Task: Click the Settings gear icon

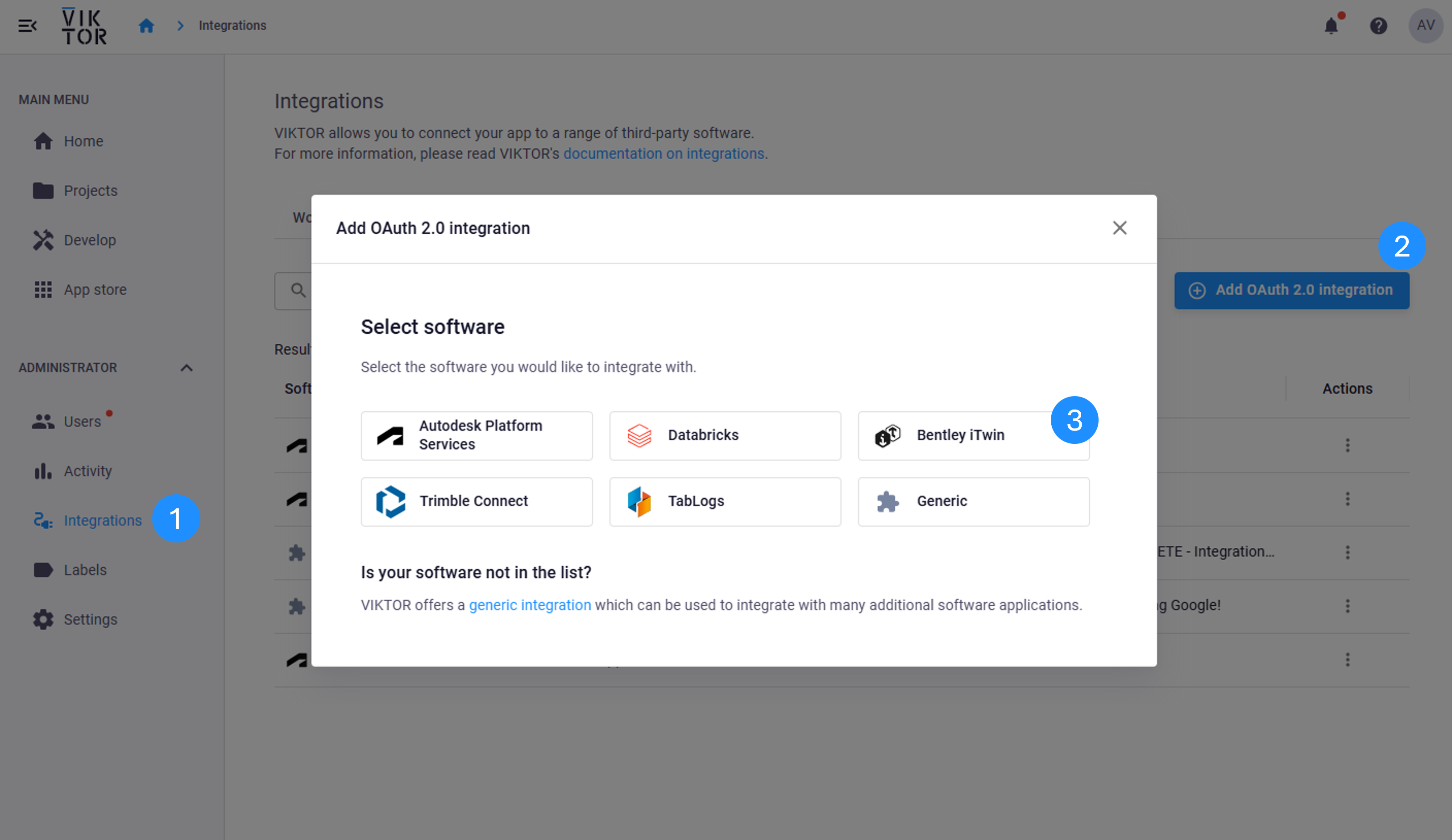Action: click(43, 620)
